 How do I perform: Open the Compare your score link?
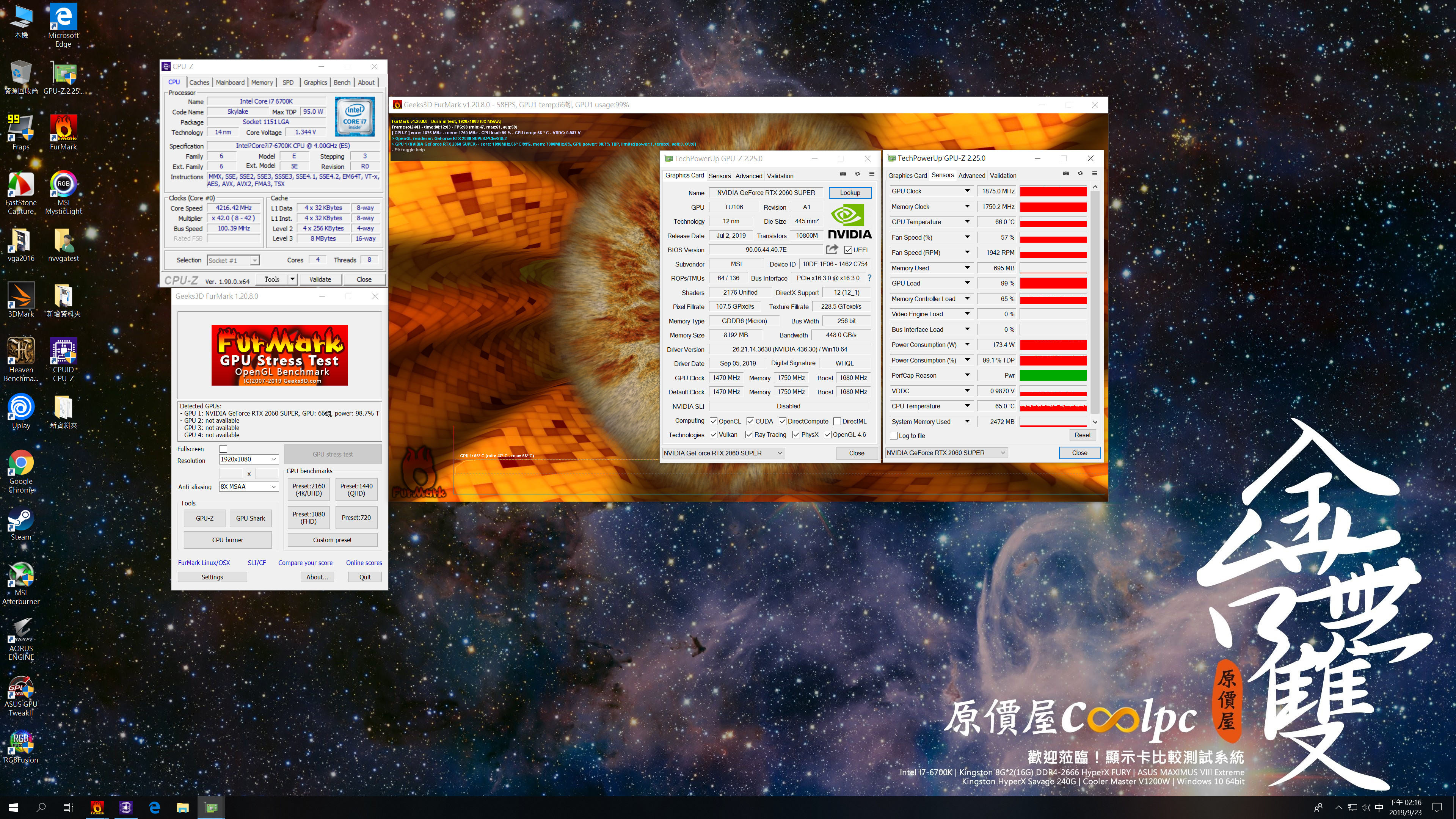(x=305, y=563)
